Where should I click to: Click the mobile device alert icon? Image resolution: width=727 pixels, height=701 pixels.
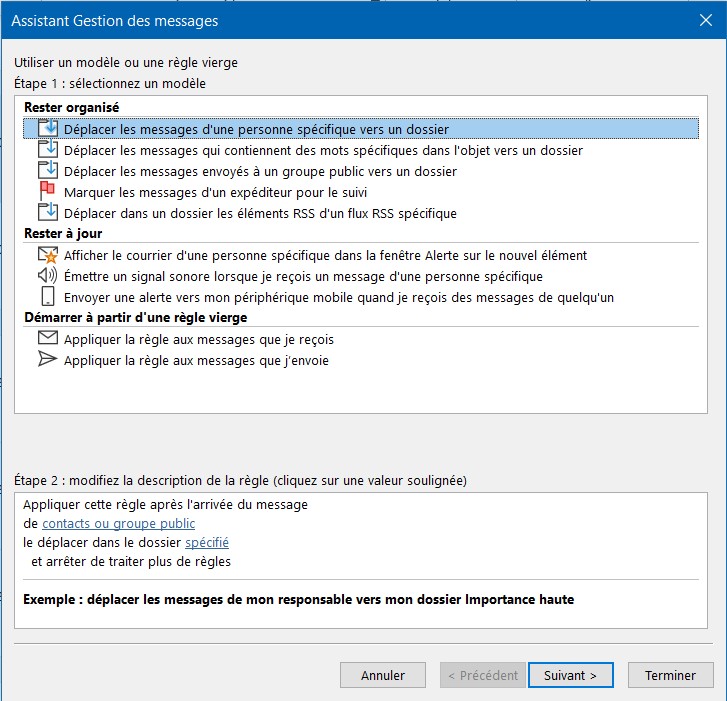coord(48,296)
